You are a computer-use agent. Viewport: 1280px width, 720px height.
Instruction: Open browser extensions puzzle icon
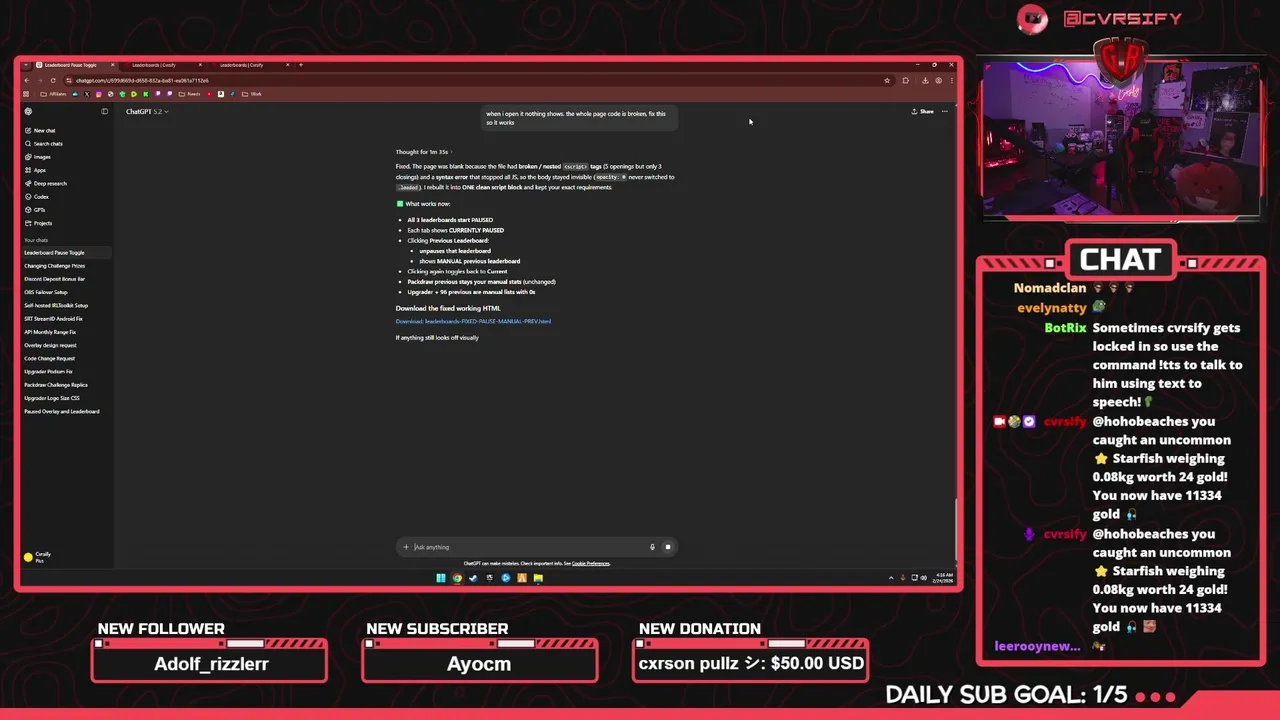pyautogui.click(x=905, y=80)
